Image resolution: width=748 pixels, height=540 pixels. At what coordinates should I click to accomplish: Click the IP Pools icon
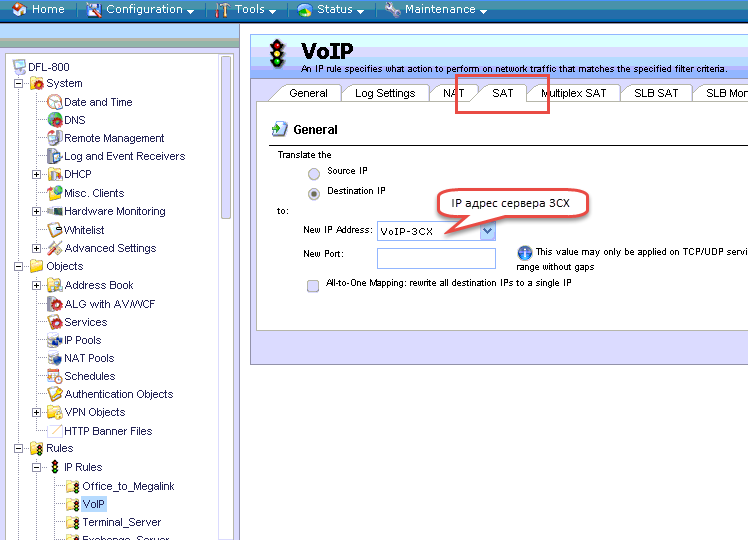tap(55, 340)
